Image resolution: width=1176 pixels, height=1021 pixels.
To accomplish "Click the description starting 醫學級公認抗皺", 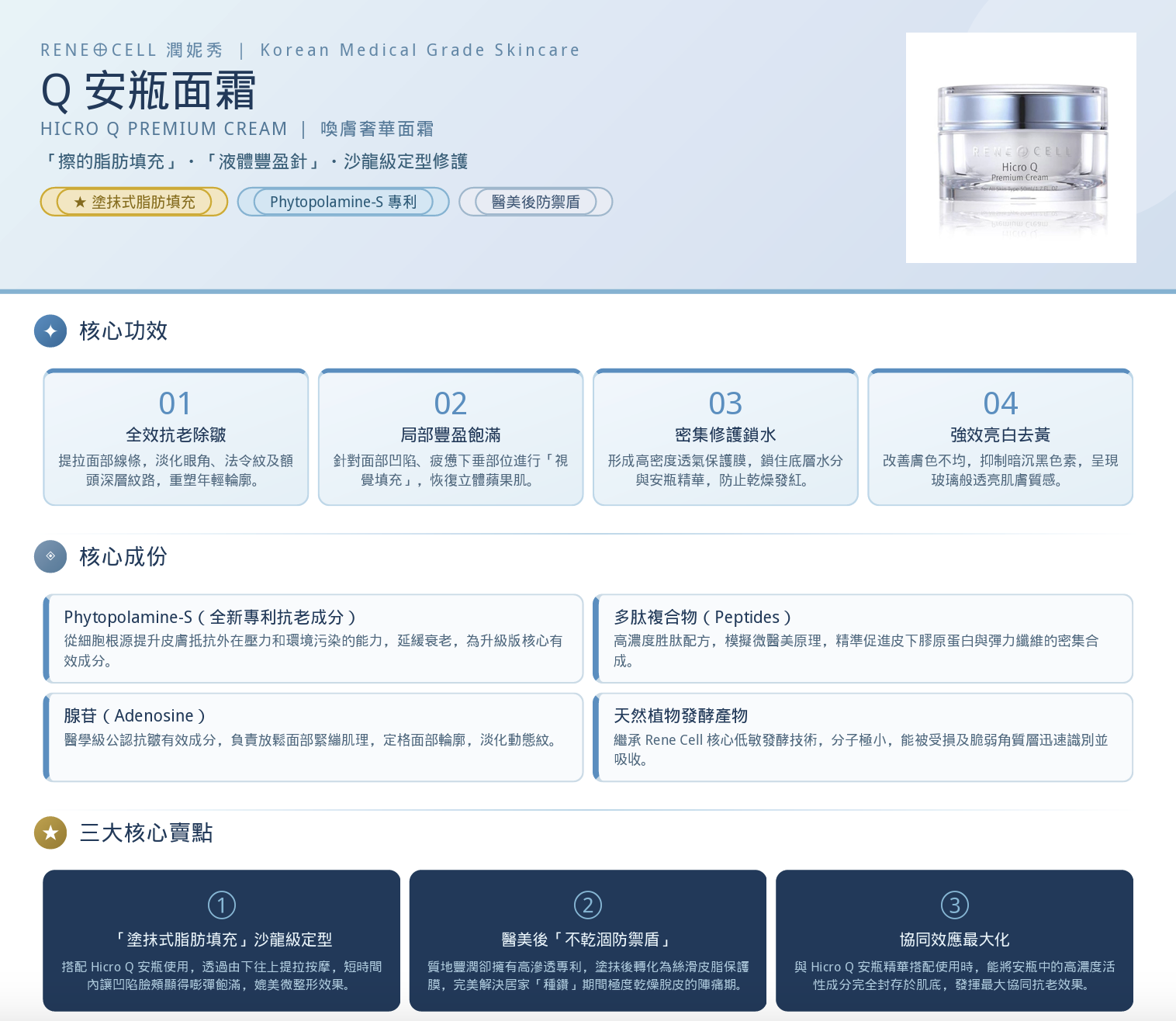I will [312, 740].
